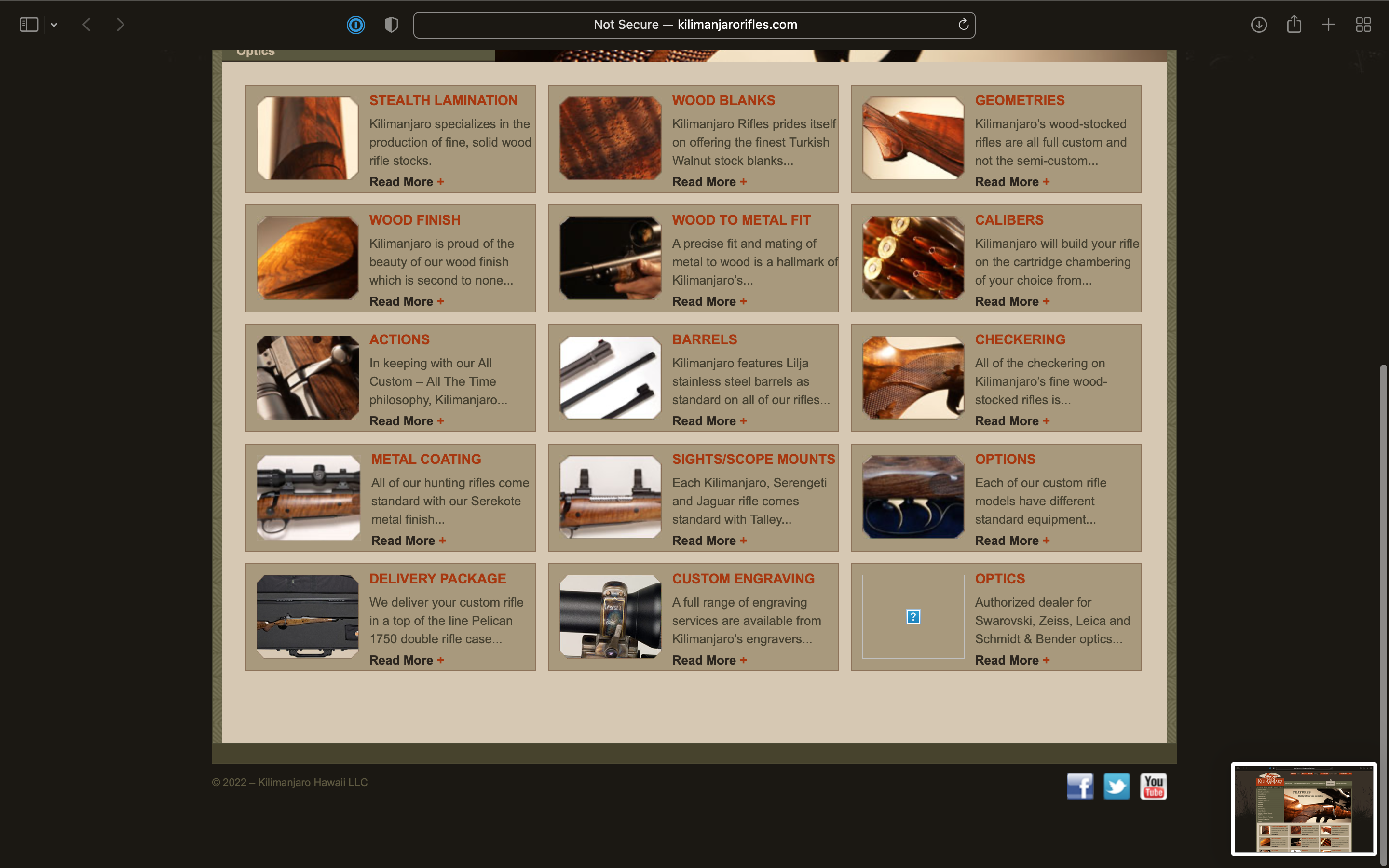Open a new tab with plus icon
The image size is (1389, 868).
click(1328, 25)
